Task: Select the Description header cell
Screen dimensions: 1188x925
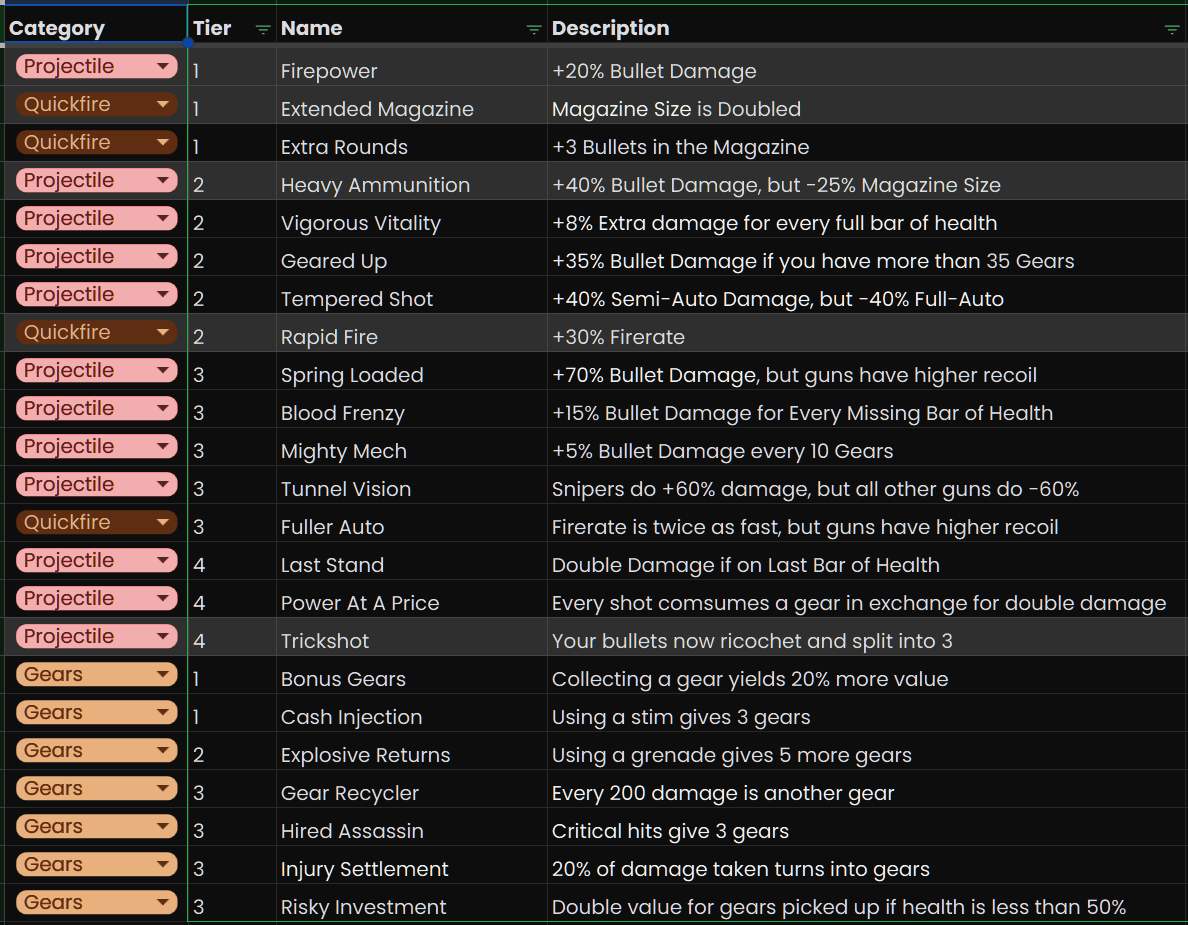Action: click(x=850, y=28)
